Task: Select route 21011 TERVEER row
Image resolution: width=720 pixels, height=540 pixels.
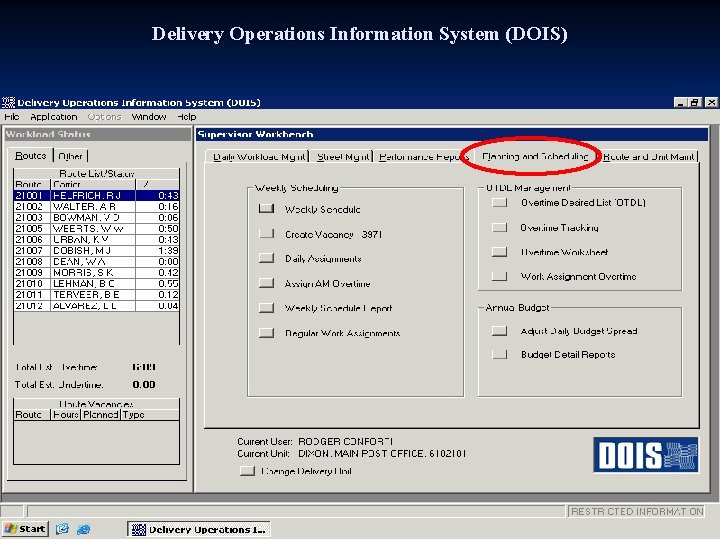Action: 96,294
